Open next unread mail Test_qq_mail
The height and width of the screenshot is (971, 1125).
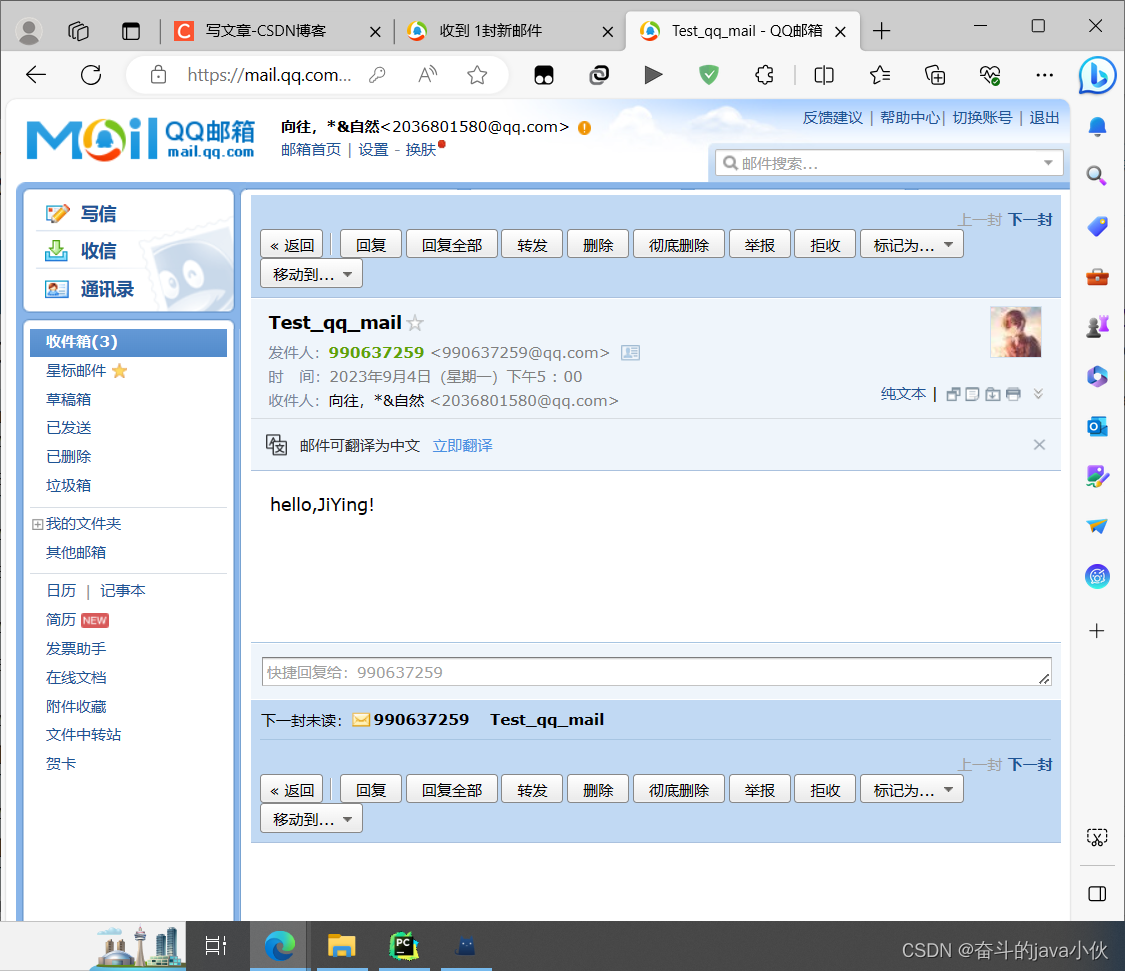(x=547, y=720)
